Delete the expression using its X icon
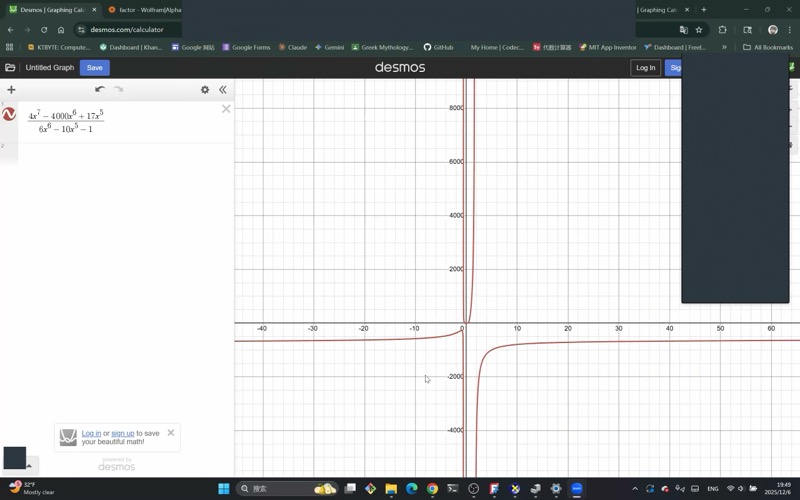This screenshot has width=800, height=500. [x=226, y=109]
